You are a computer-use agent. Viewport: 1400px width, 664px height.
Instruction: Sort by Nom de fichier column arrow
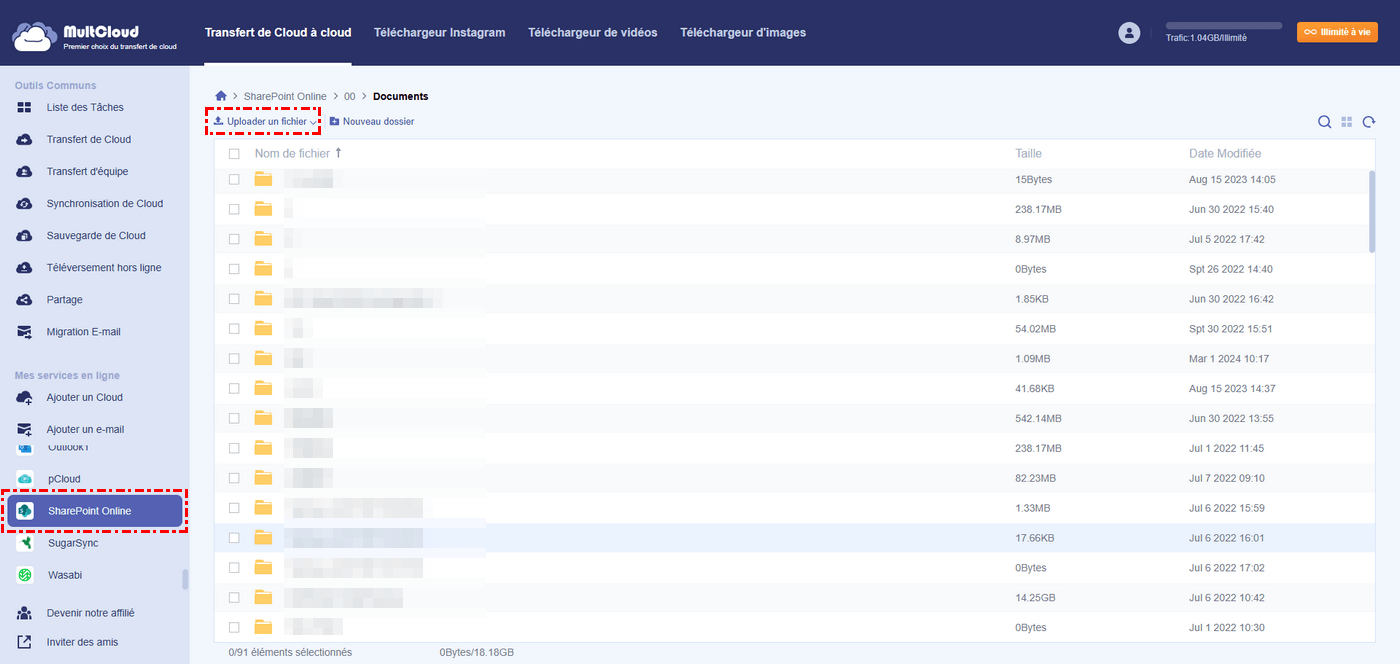coord(338,153)
